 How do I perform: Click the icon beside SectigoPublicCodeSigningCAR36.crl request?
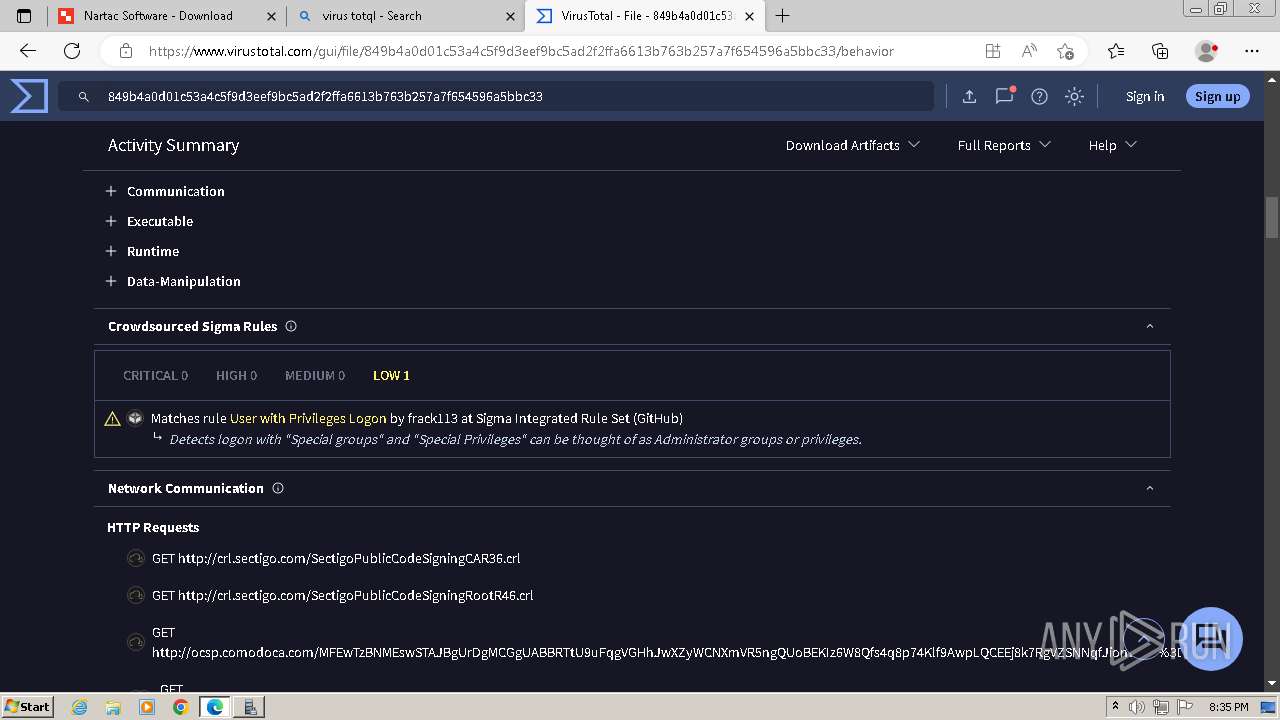pos(136,558)
